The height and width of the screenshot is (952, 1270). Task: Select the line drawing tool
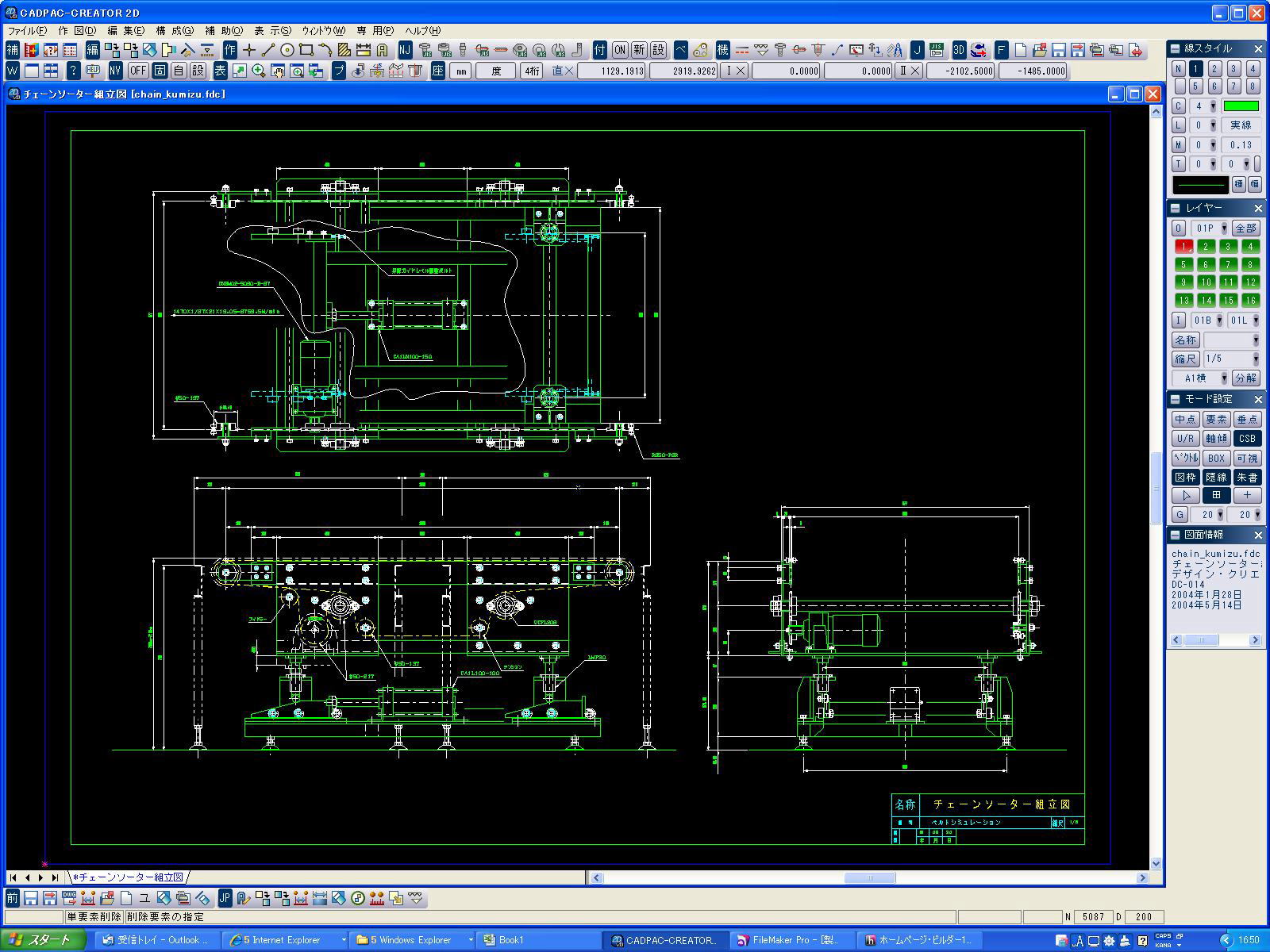[x=268, y=50]
